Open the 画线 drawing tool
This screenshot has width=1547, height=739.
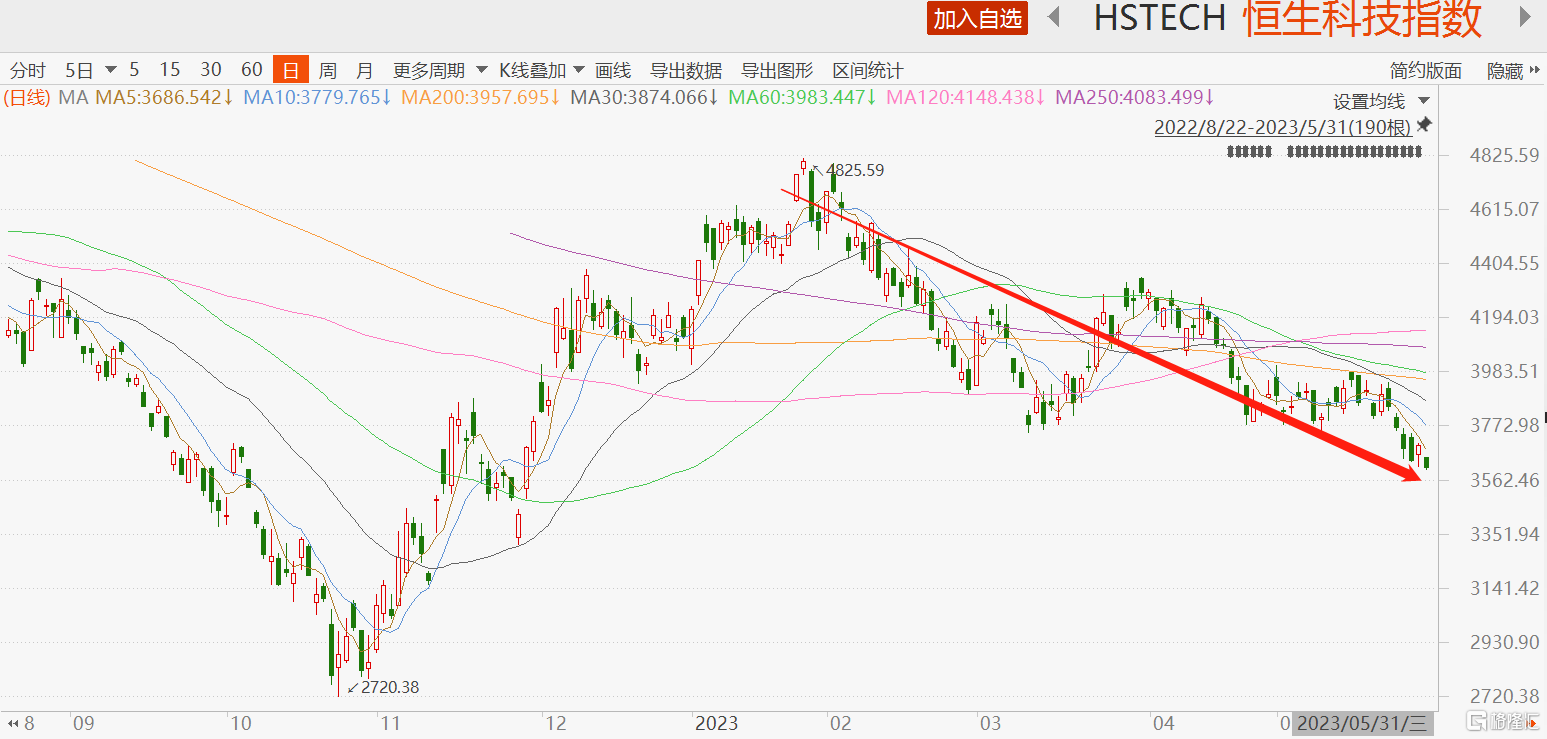tap(613, 70)
